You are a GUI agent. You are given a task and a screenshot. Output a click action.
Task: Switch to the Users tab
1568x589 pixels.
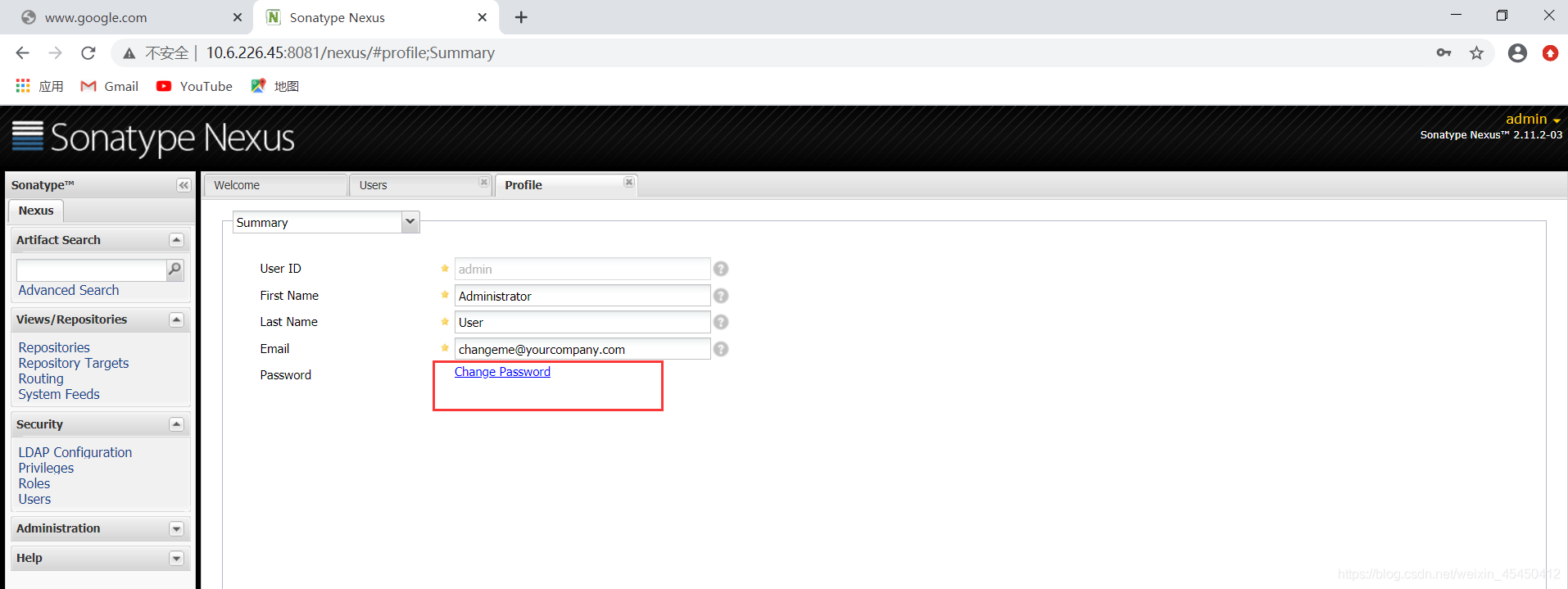pos(419,185)
